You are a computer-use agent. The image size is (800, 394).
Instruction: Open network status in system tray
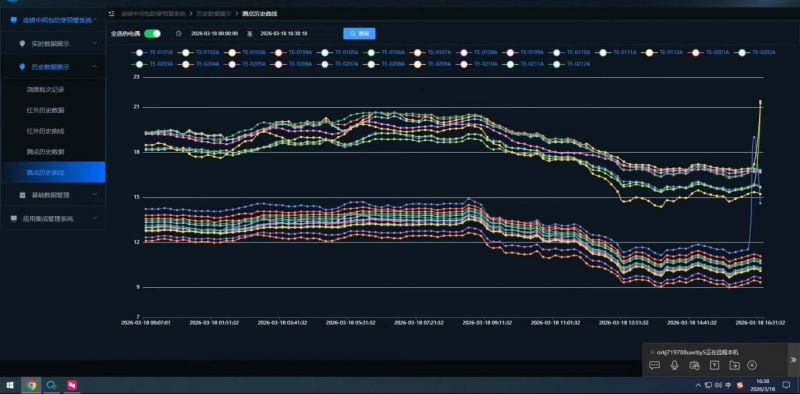pos(708,385)
